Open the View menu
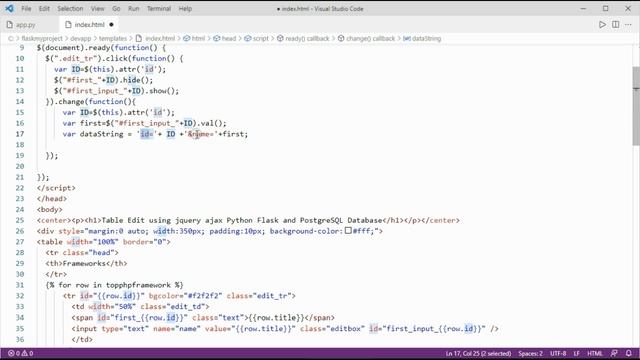The height and width of the screenshot is (360, 640). 98,9
